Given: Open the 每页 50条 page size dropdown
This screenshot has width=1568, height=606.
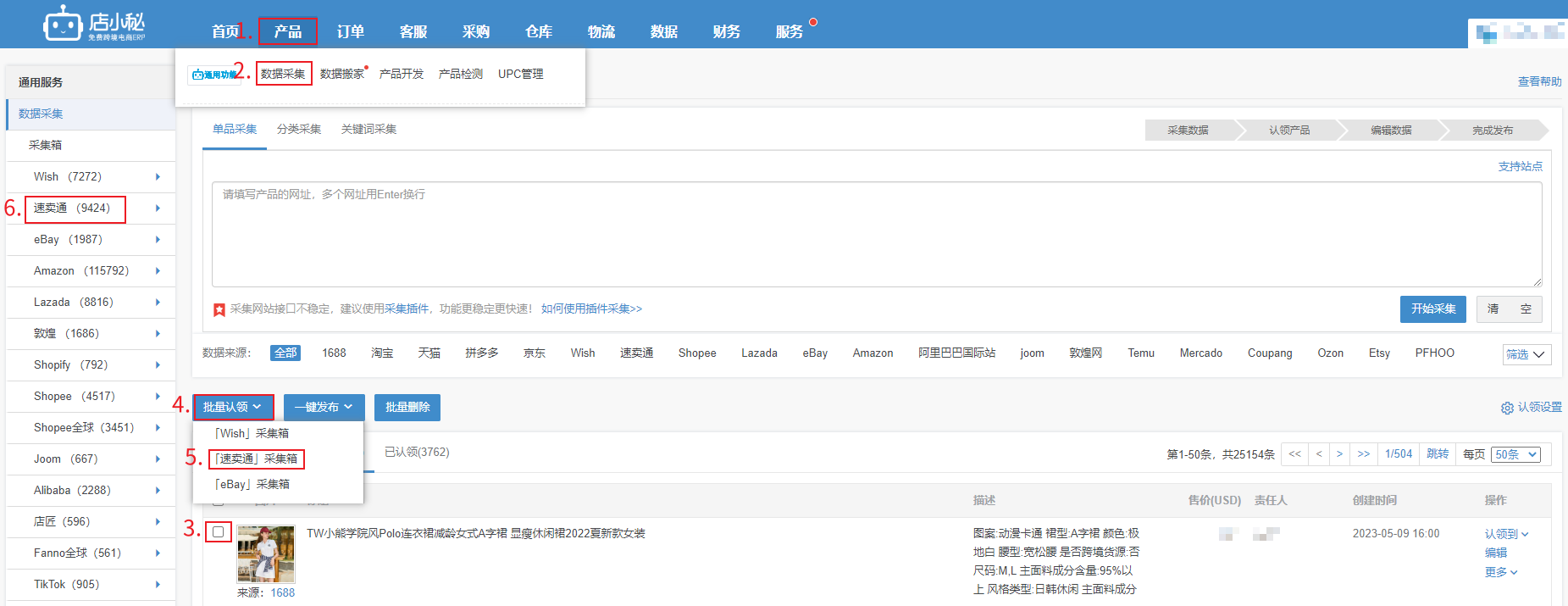Looking at the screenshot, I should 1515,454.
